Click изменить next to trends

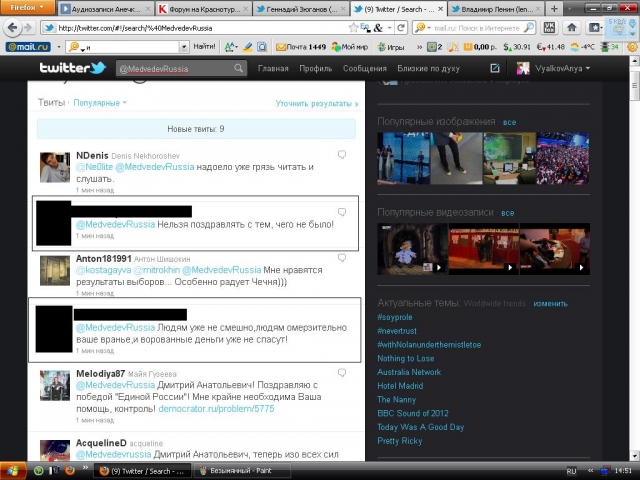tap(550, 304)
